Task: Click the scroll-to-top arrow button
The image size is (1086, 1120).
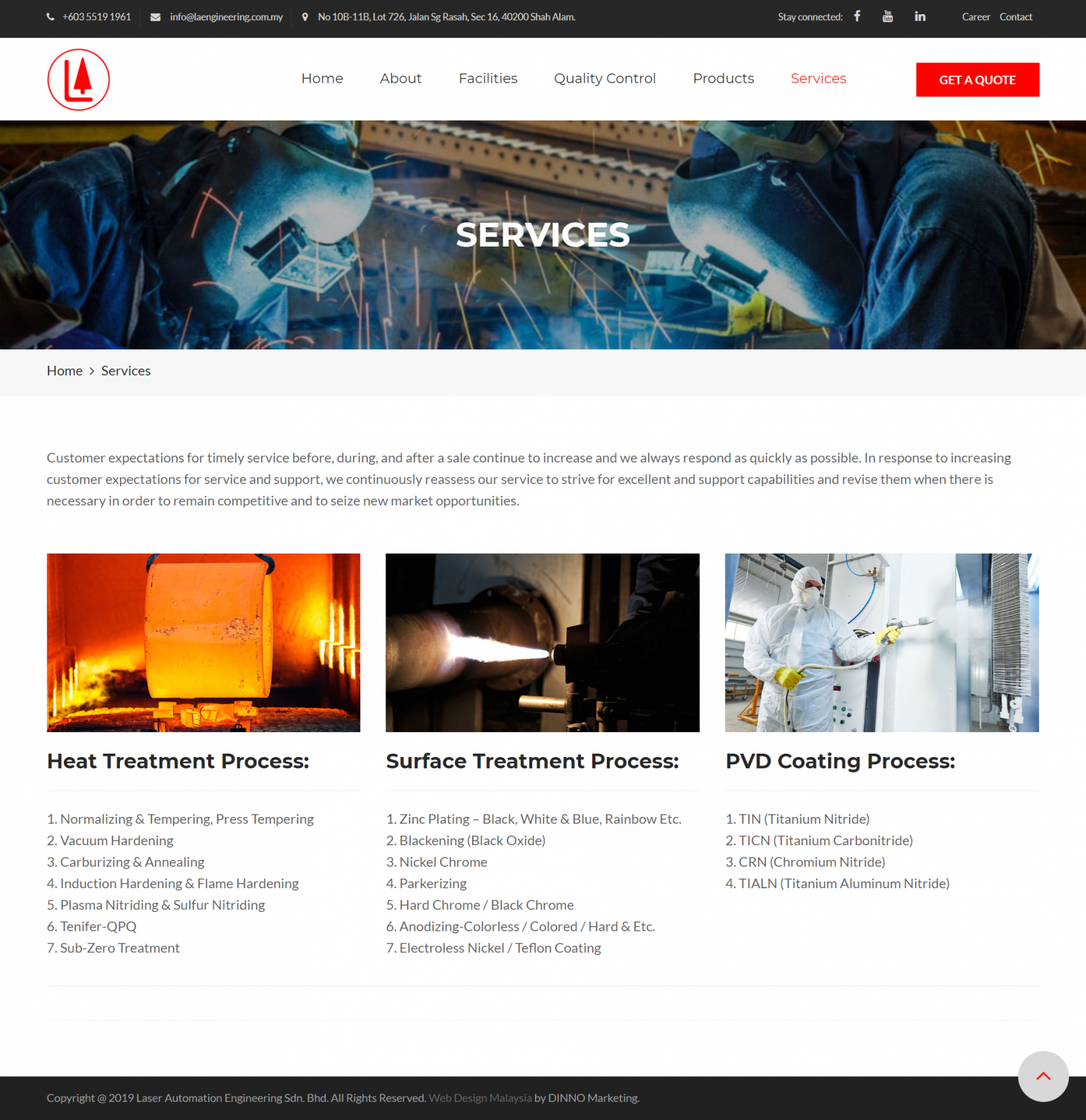Action: click(x=1042, y=1076)
